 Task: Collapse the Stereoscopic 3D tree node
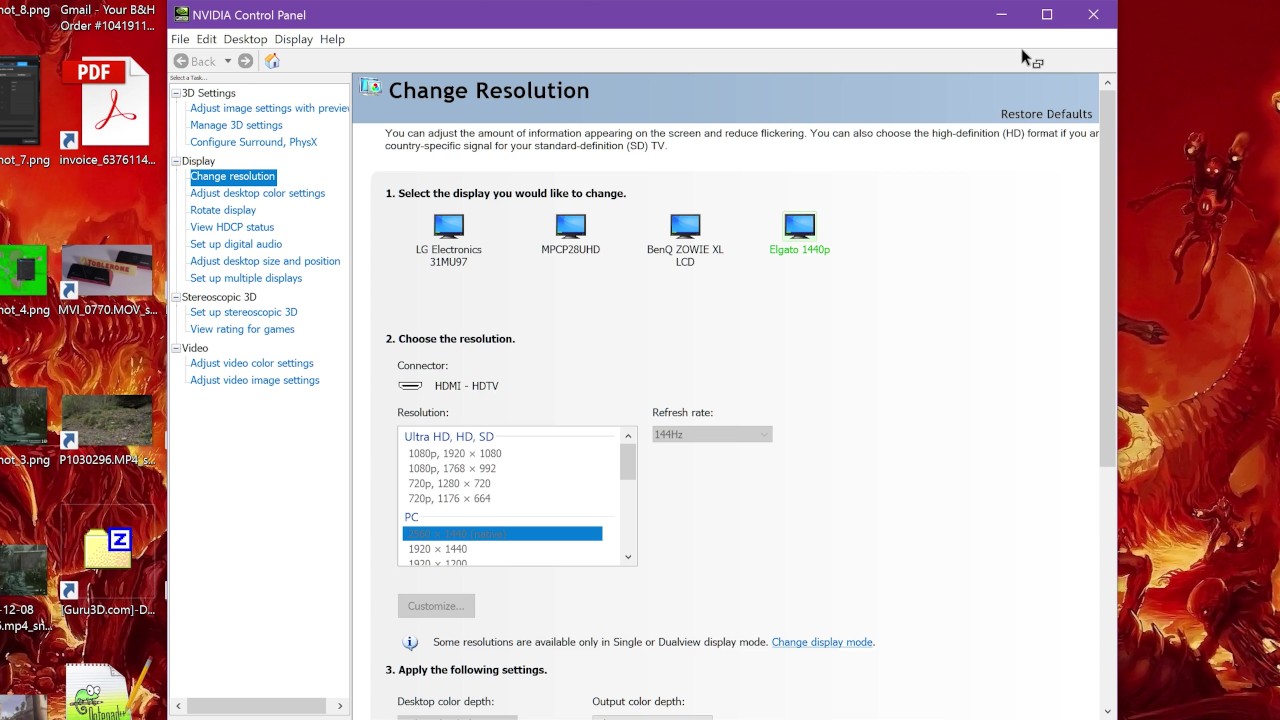[x=176, y=297]
